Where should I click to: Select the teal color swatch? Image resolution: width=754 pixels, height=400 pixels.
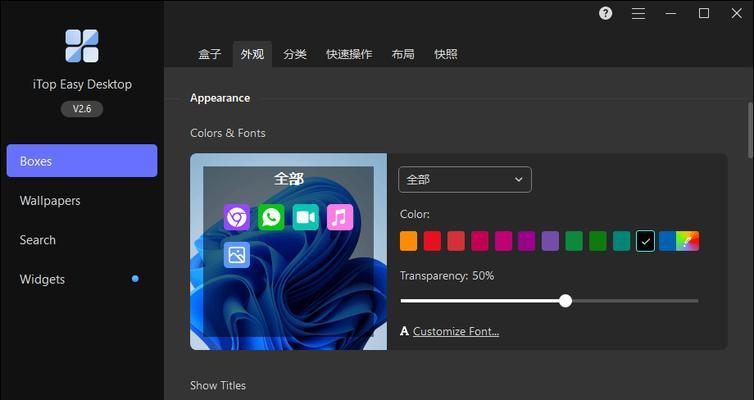[621, 241]
